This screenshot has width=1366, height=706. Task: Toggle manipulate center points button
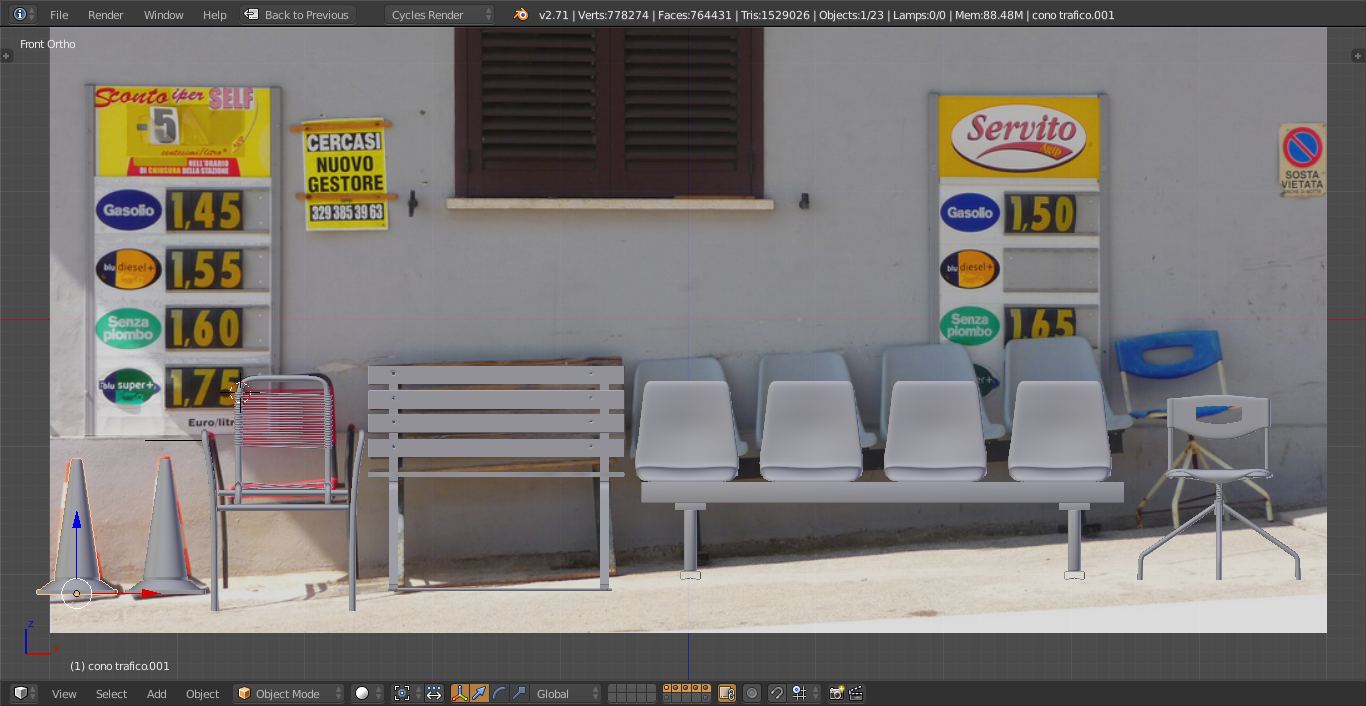[434, 693]
